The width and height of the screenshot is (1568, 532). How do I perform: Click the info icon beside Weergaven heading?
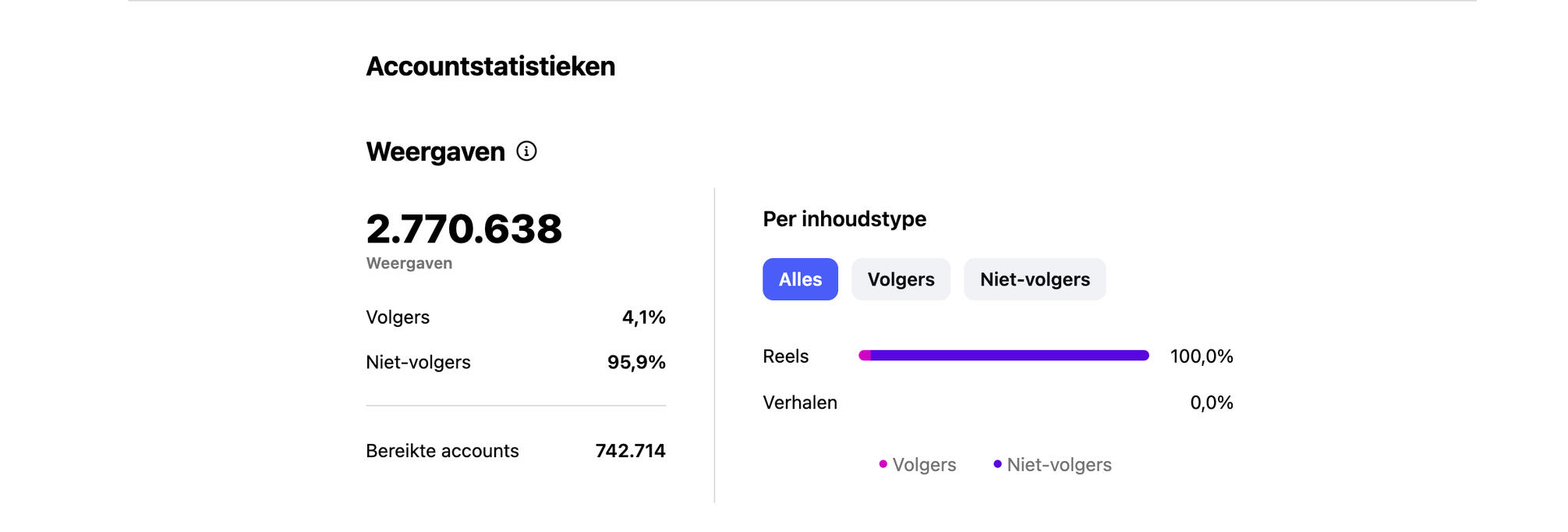526,151
